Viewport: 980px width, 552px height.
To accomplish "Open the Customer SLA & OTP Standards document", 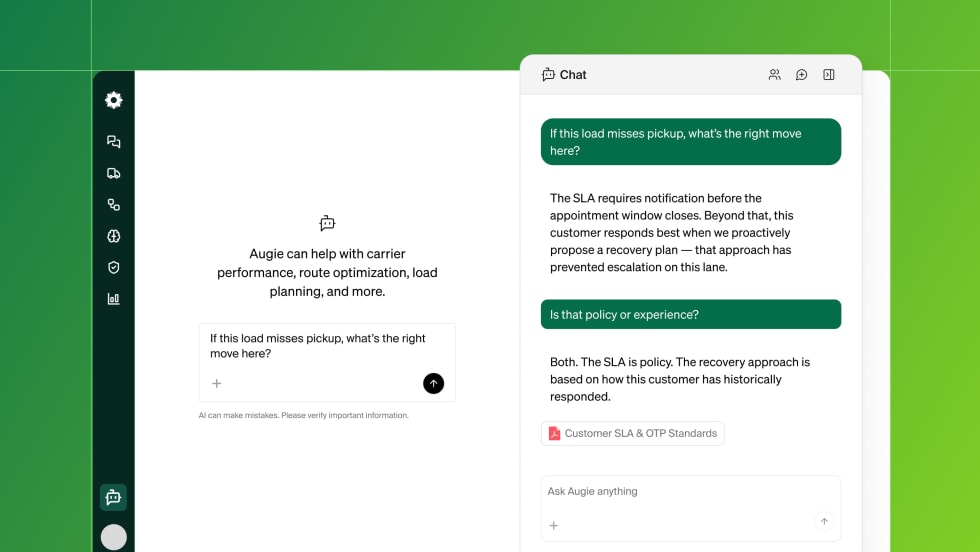I will (x=632, y=433).
